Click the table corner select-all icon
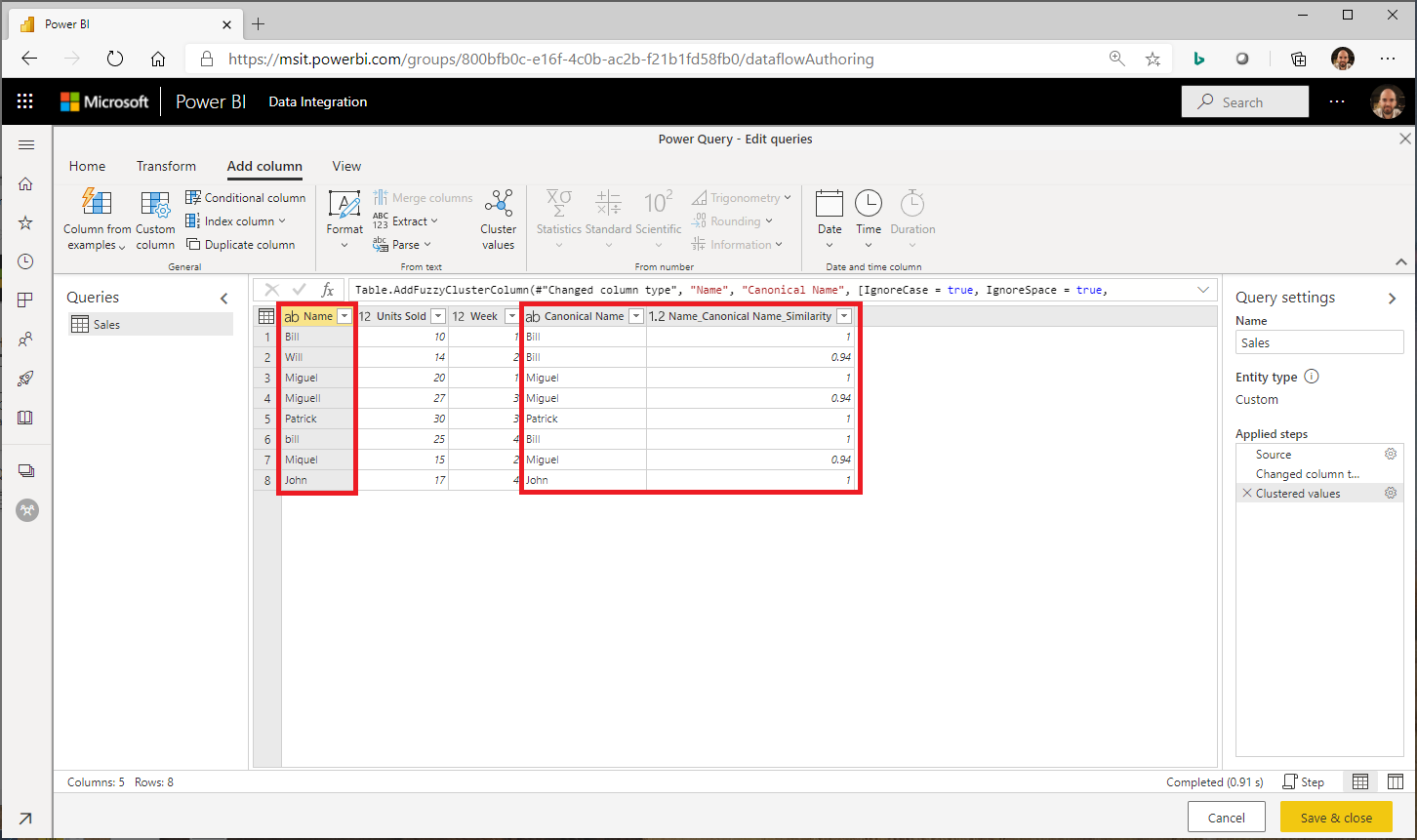This screenshot has width=1417, height=840. pos(265,316)
